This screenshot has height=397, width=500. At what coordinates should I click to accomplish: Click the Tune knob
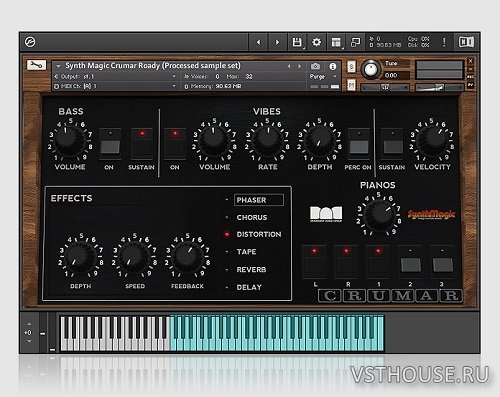(x=370, y=69)
